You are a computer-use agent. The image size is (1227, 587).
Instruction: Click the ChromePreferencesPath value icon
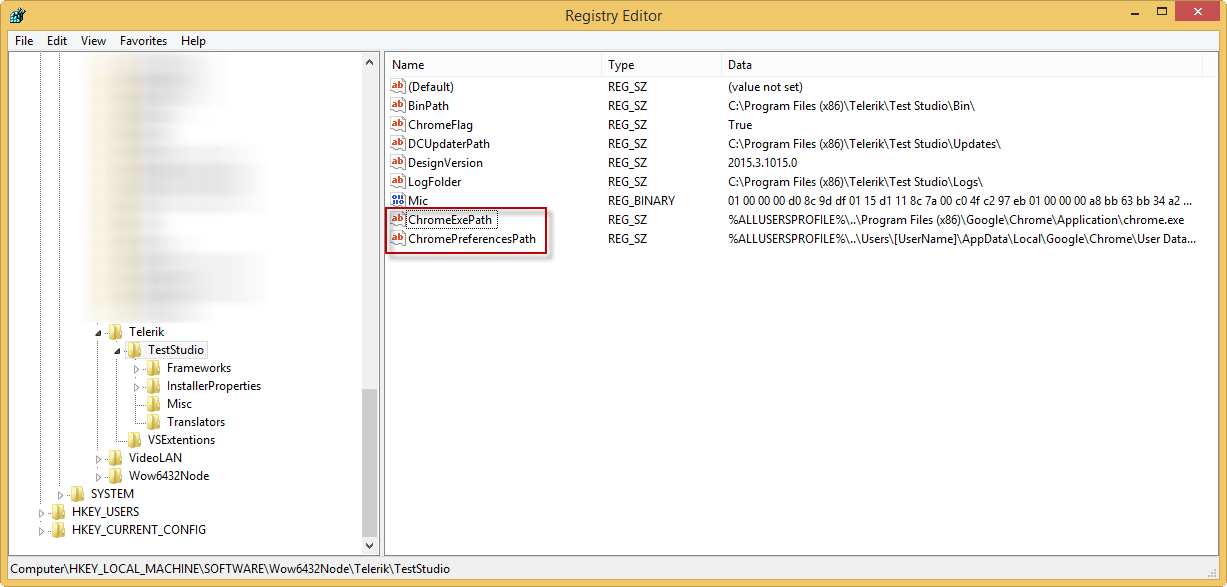398,239
